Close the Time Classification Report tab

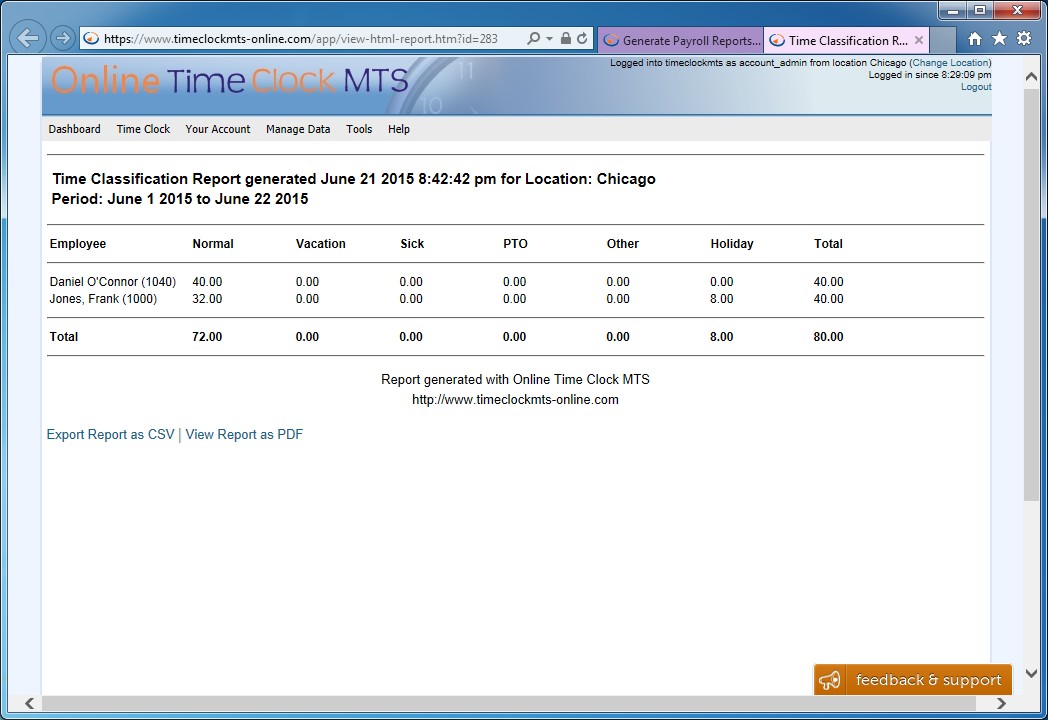(919, 41)
